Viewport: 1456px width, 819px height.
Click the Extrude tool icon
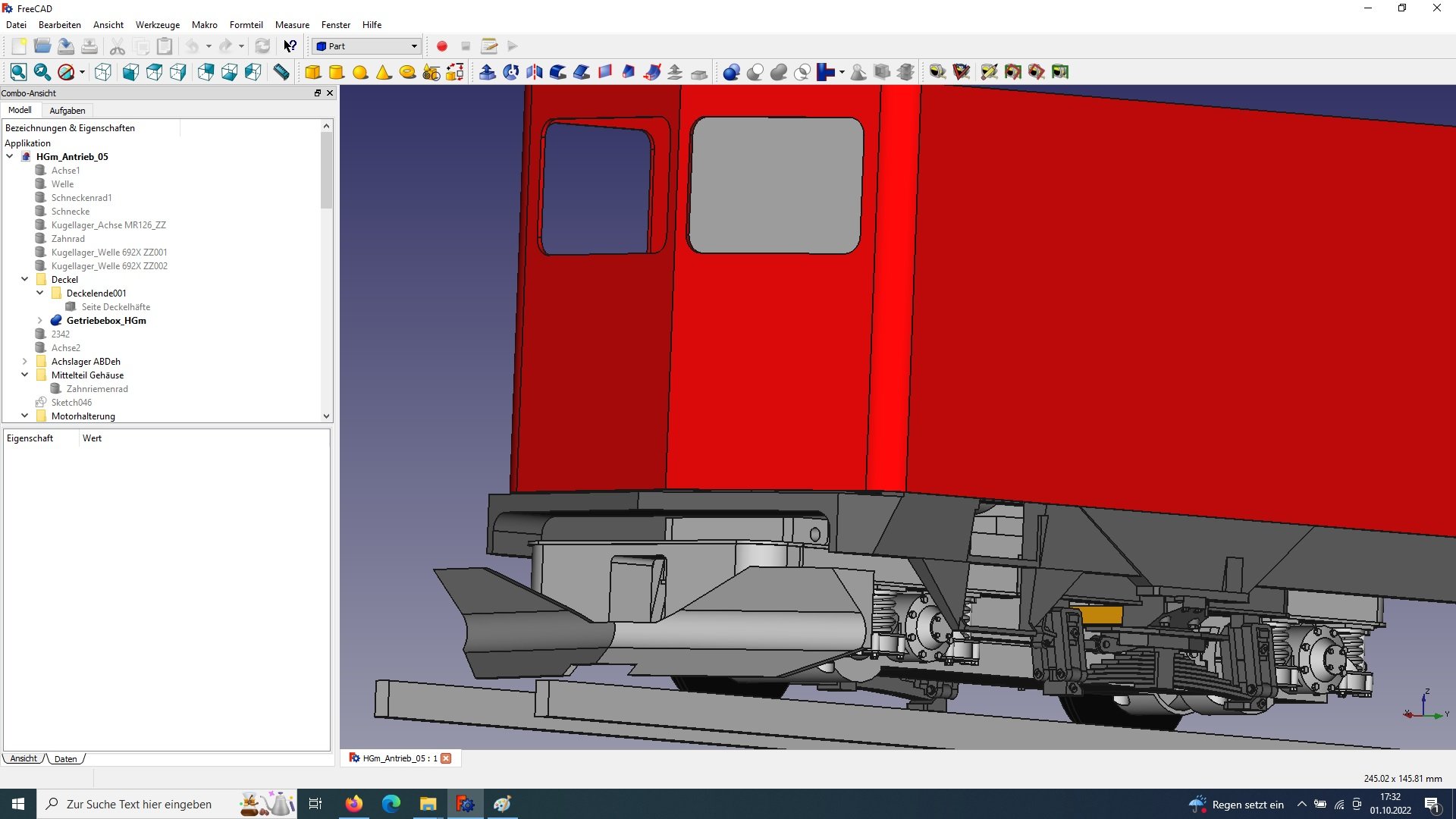point(488,72)
